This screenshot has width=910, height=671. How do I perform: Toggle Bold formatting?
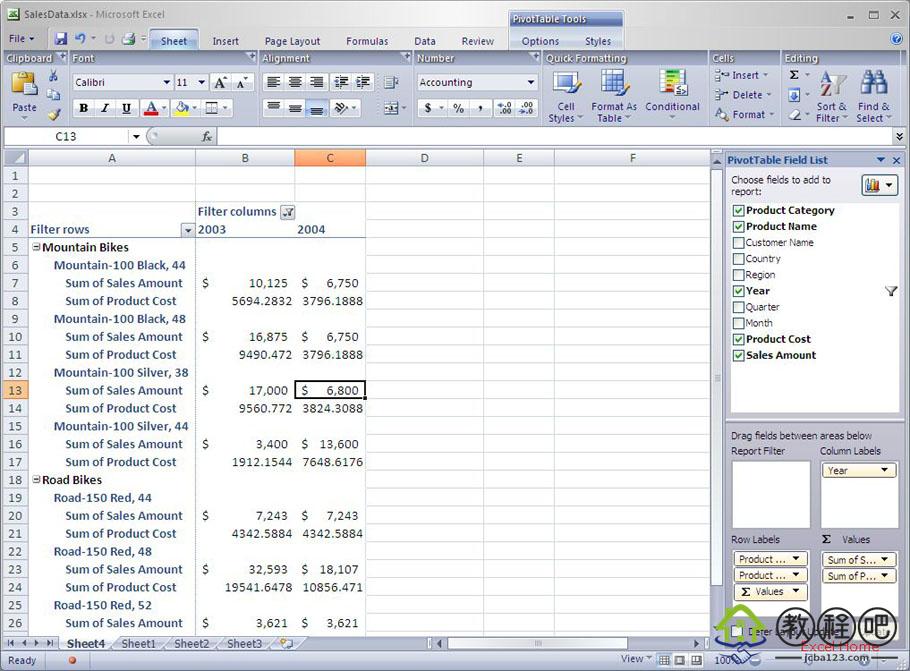point(84,108)
